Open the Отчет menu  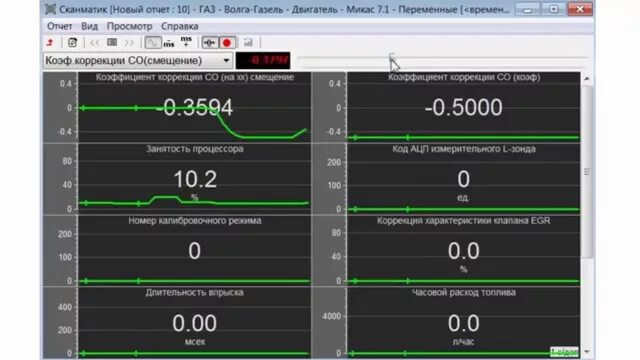60,26
